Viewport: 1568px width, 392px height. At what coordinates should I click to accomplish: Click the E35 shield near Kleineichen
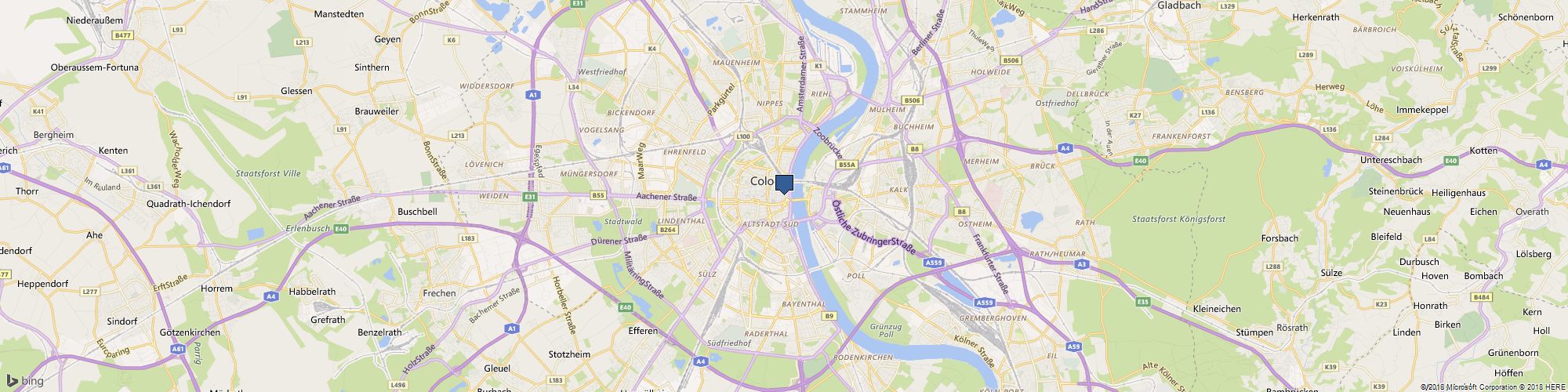point(1143,301)
